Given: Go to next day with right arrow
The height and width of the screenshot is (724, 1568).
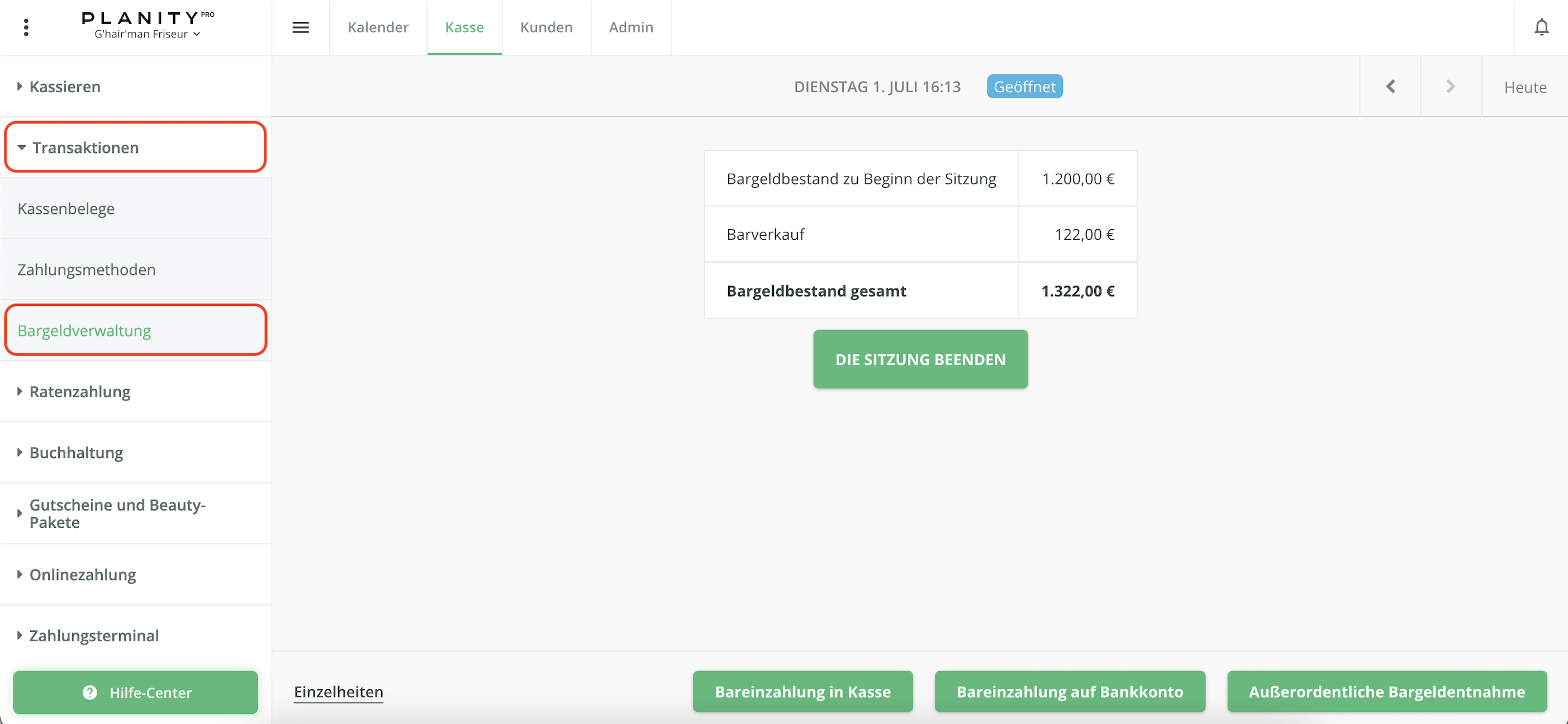Looking at the screenshot, I should 1451,87.
